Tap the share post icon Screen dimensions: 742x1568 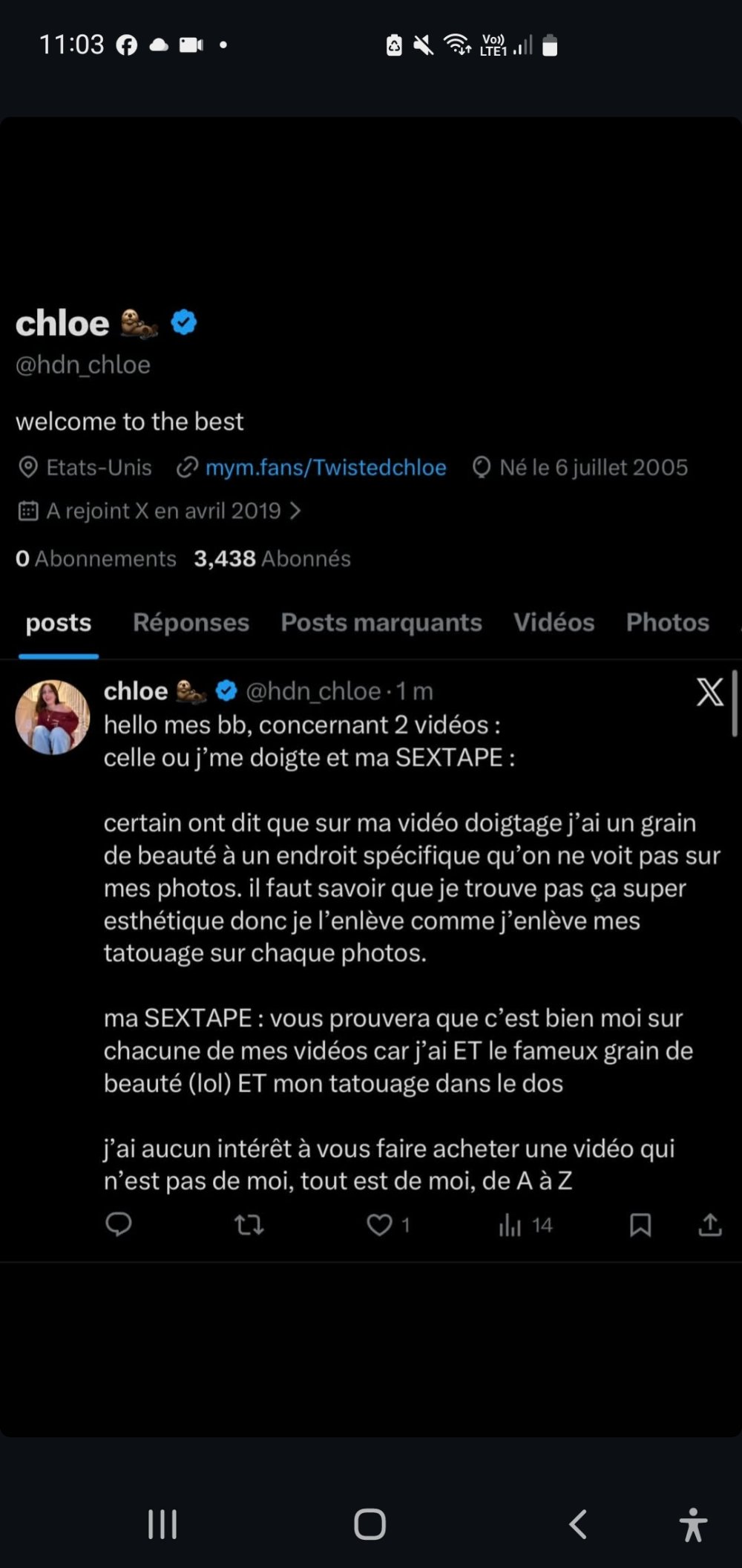point(710,1225)
